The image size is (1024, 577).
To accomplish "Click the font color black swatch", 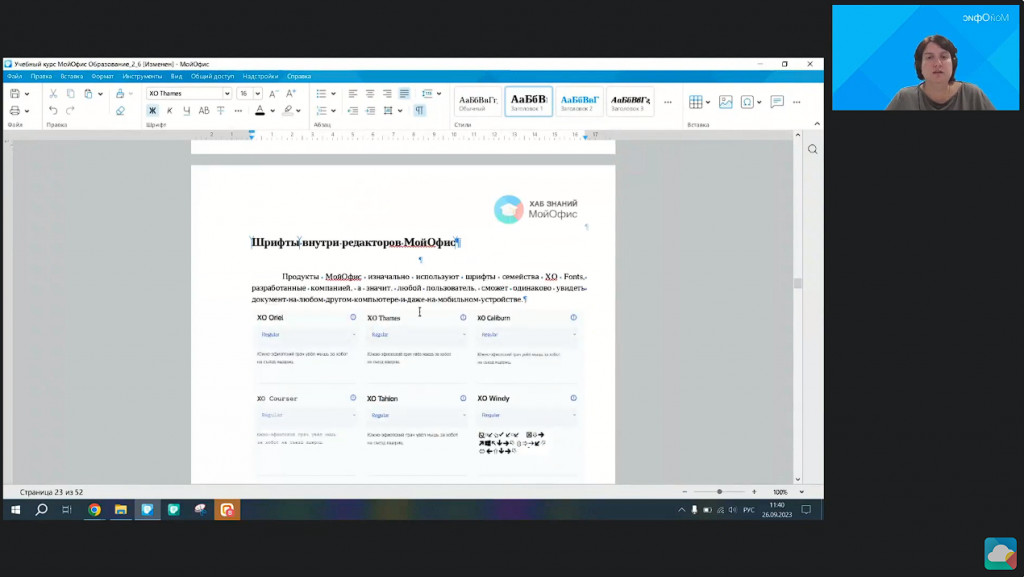I will click(x=260, y=110).
